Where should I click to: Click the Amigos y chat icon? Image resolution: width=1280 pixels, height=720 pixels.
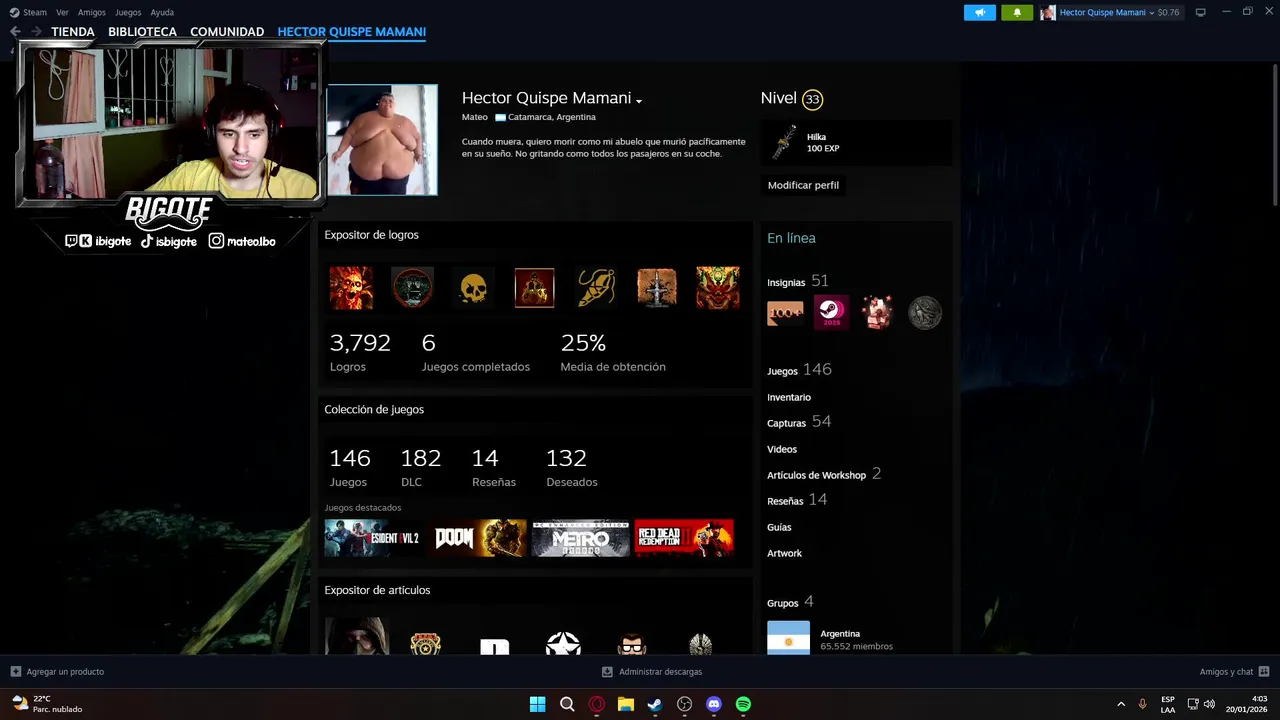(x=1264, y=672)
